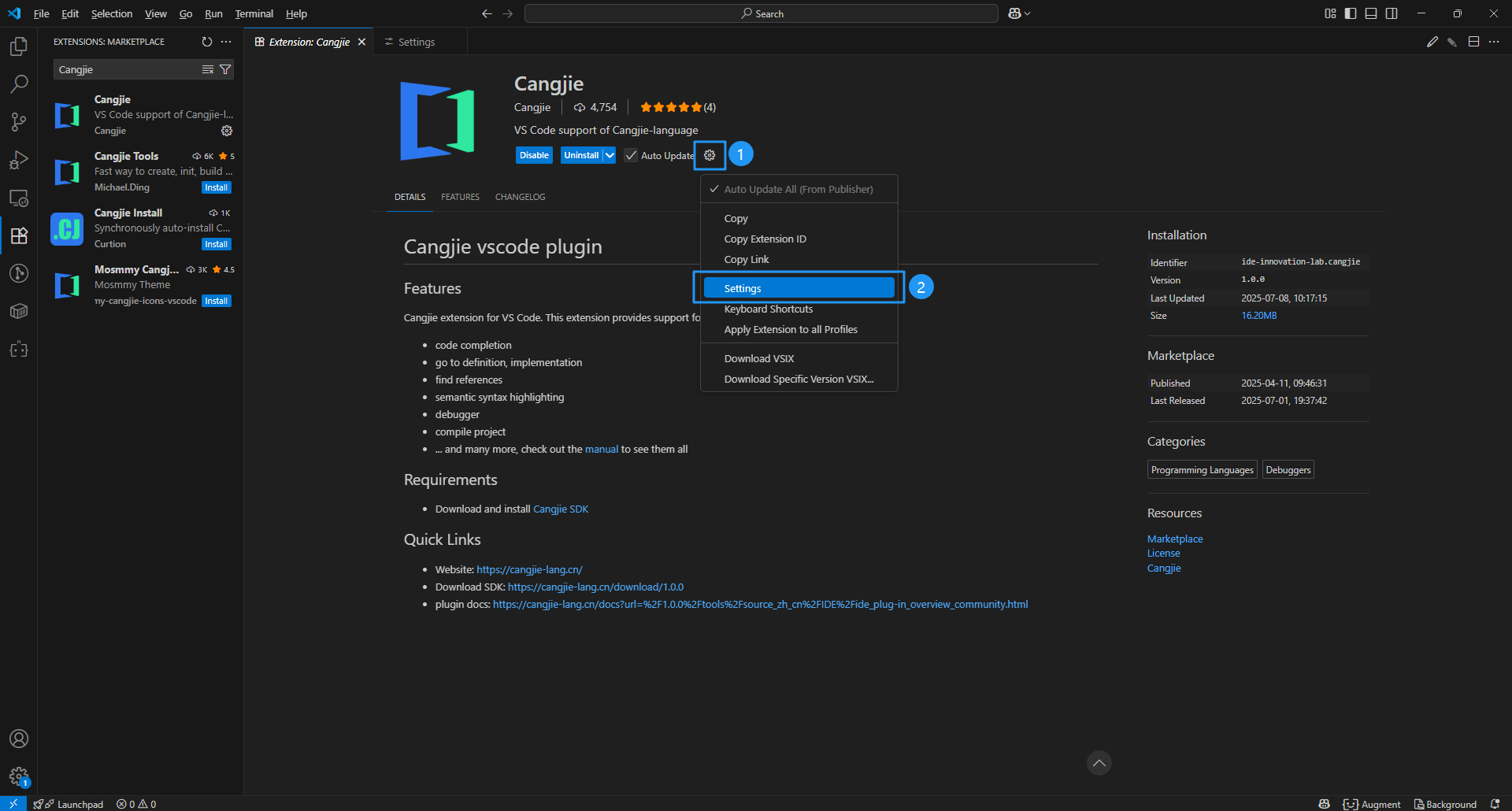Open the Accounts menu icon
Viewport: 1512px width, 811px height.
19,739
